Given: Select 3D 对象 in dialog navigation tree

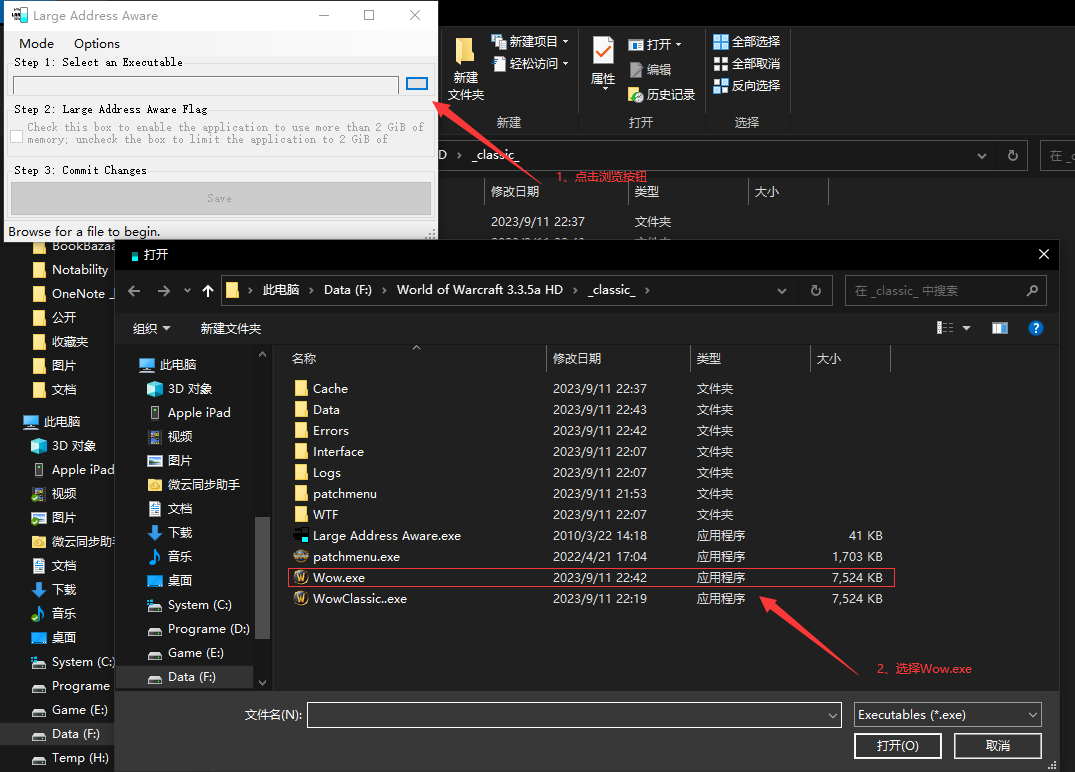Looking at the screenshot, I should click(180, 389).
